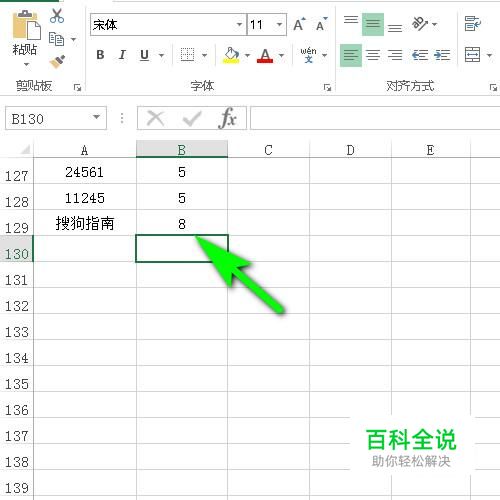
Task: Open the underline style dropdown
Action: point(161,55)
